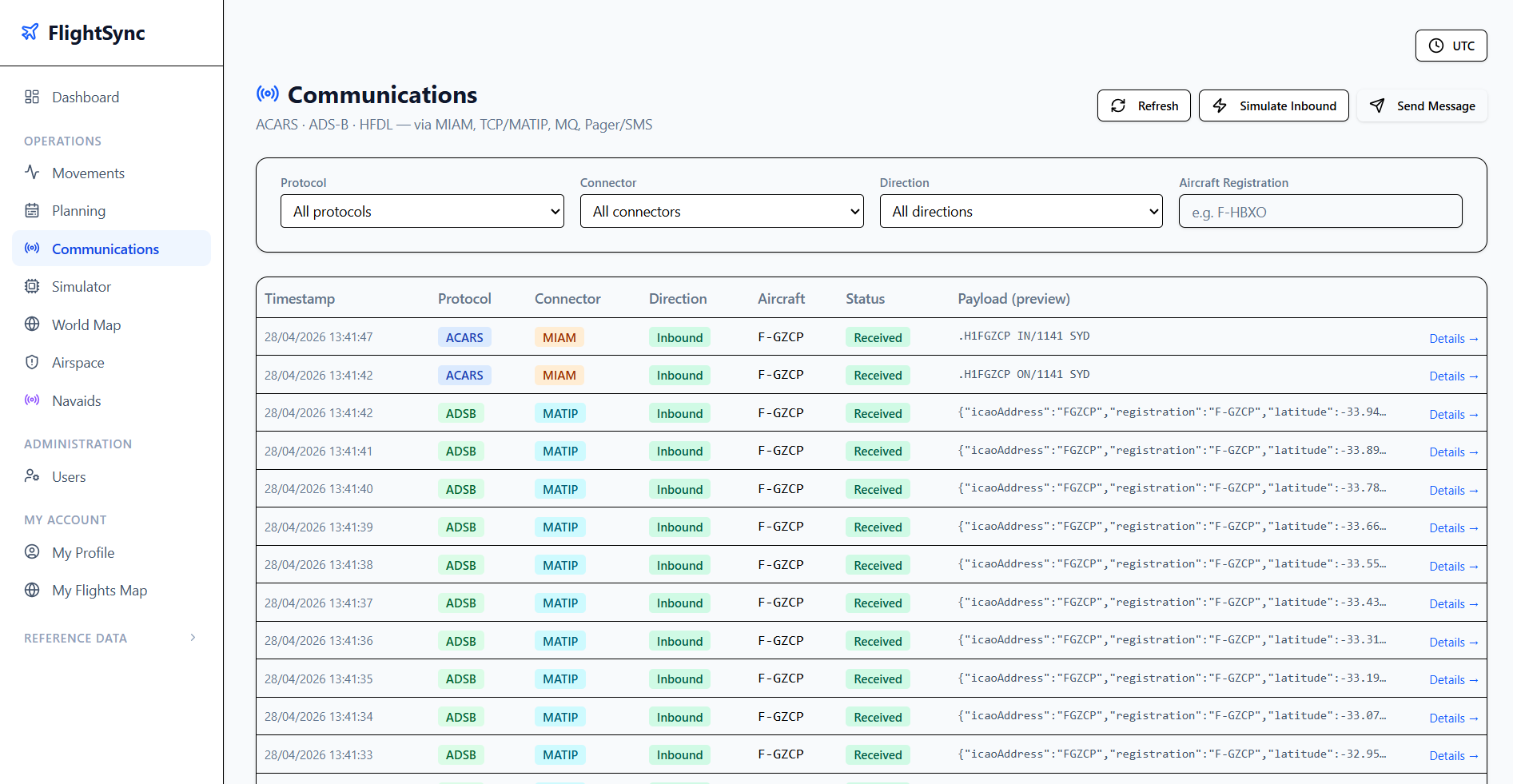Click the Movements activity icon
The height and width of the screenshot is (784, 1513).
pyautogui.click(x=32, y=172)
